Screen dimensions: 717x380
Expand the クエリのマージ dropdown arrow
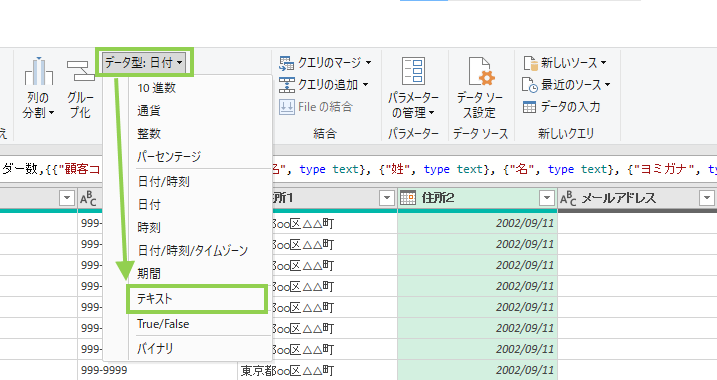pyautogui.click(x=368, y=63)
